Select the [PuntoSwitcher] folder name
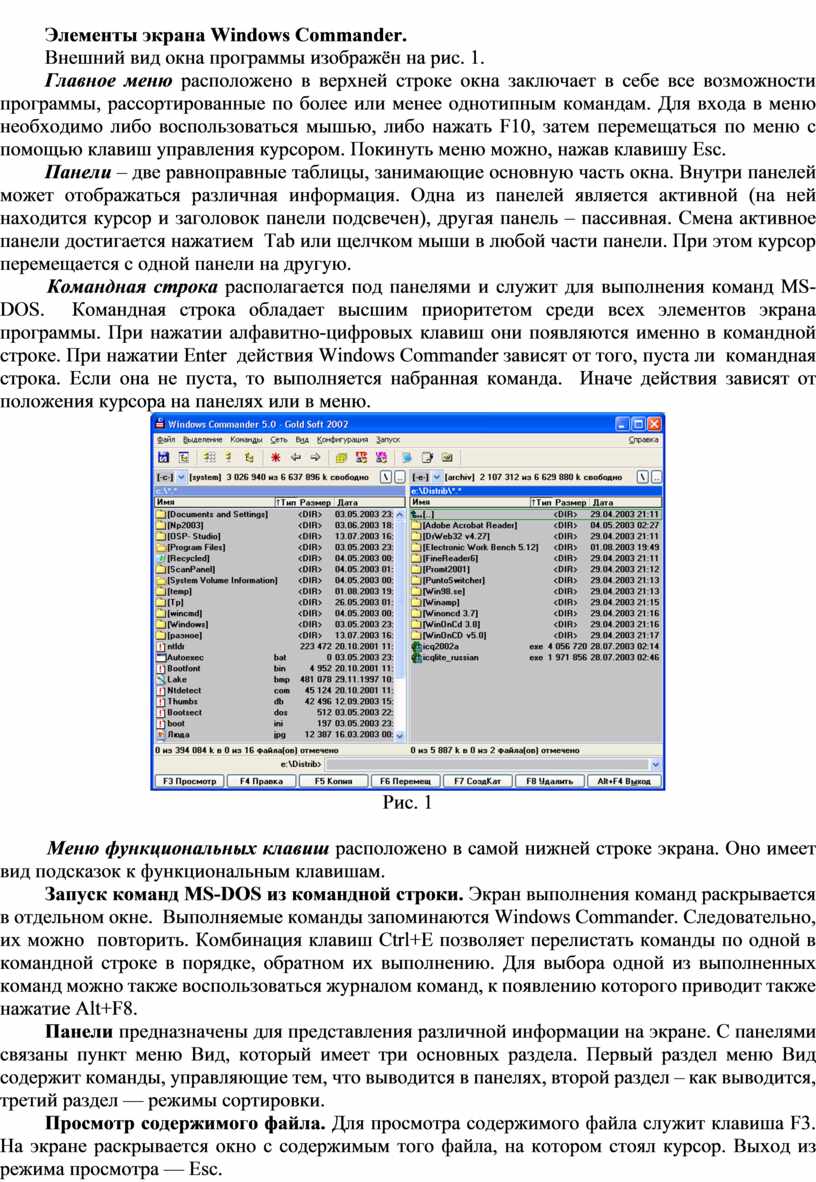This screenshot has height=1182, width=816. [x=453, y=580]
